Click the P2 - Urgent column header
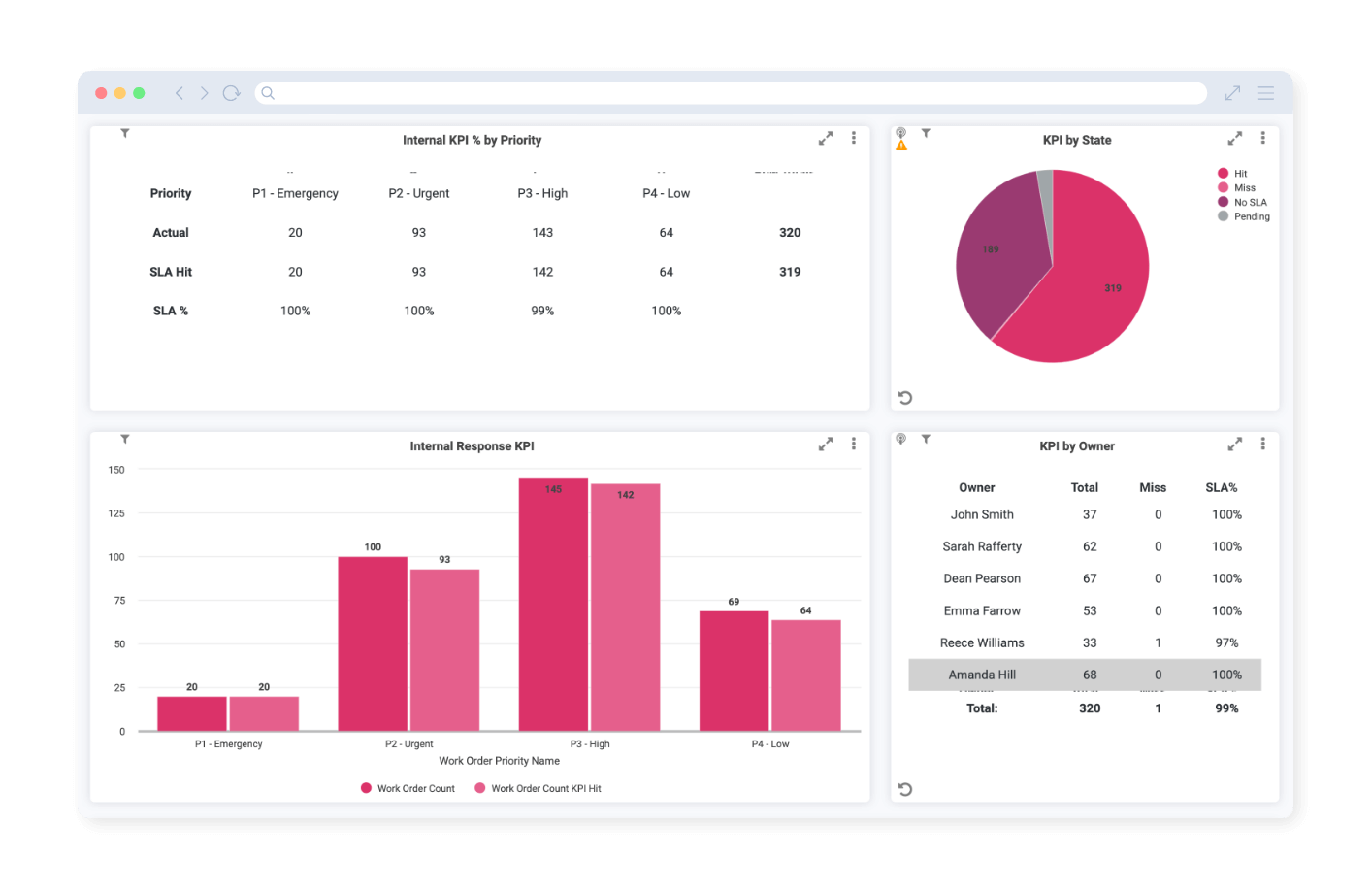This screenshot has height=889, width=1372. click(x=419, y=193)
